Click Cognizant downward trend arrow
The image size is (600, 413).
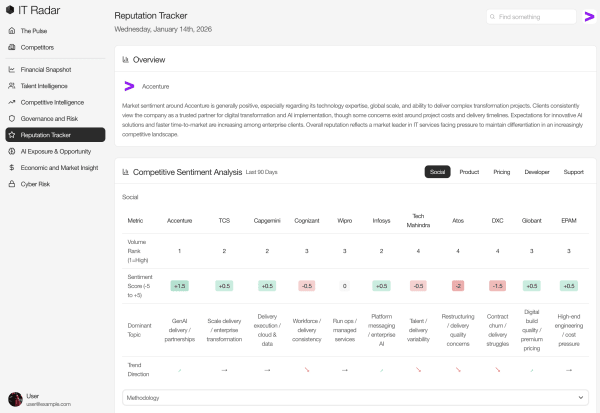tap(307, 370)
